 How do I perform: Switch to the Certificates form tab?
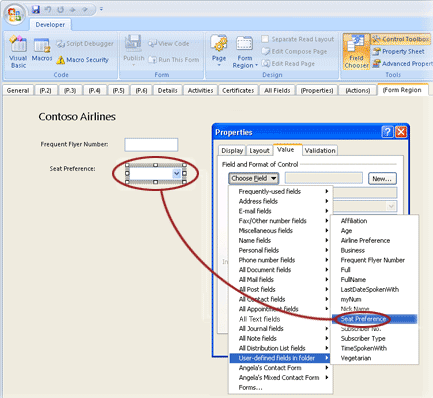[238, 90]
